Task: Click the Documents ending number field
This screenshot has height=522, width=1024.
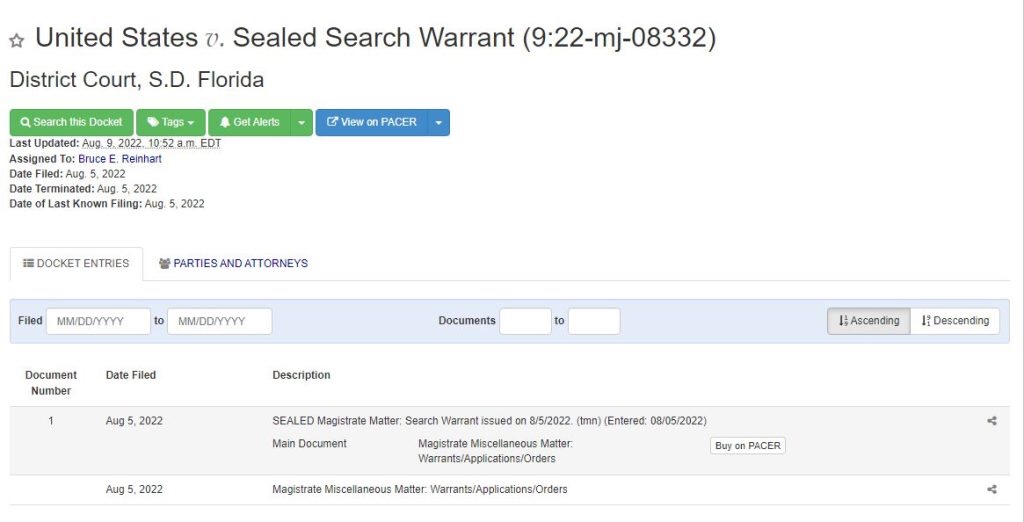Action: (594, 321)
